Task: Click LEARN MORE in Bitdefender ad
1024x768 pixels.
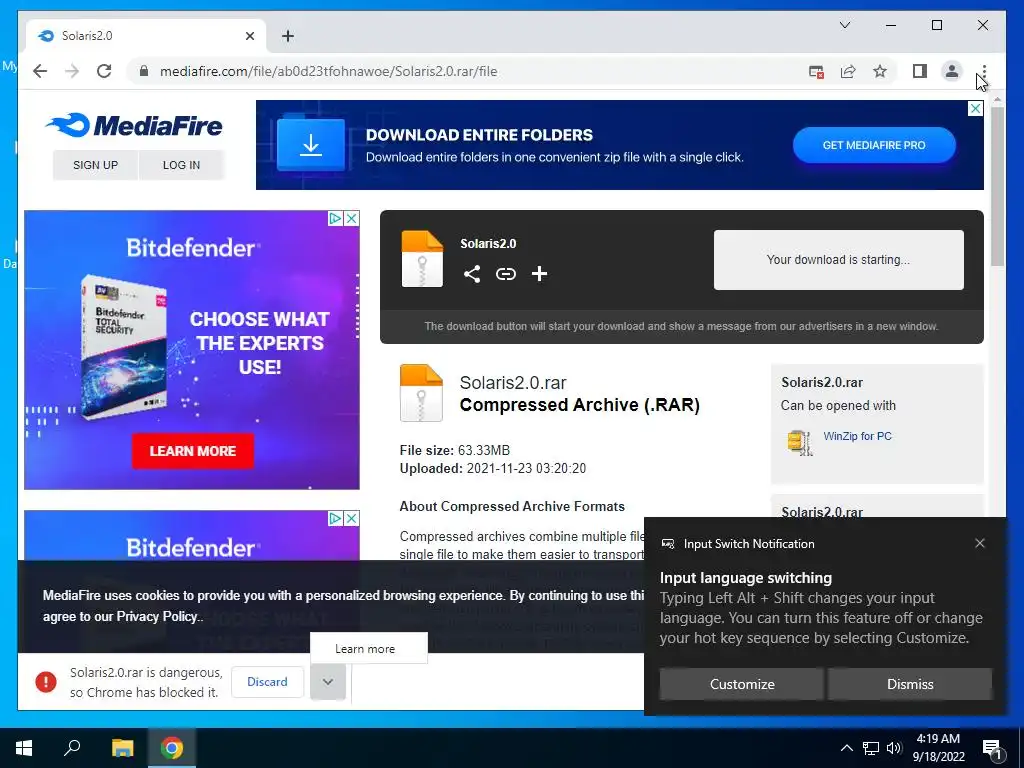Action: (193, 451)
